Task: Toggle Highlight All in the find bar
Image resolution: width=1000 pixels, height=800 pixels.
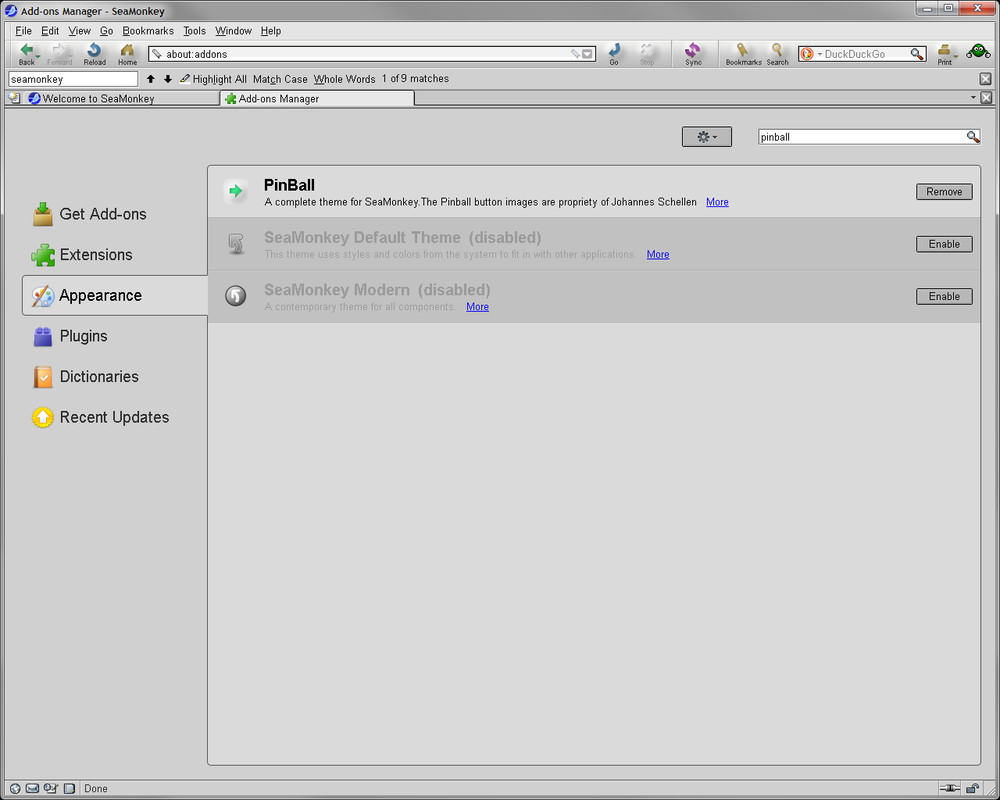Action: [x=214, y=79]
